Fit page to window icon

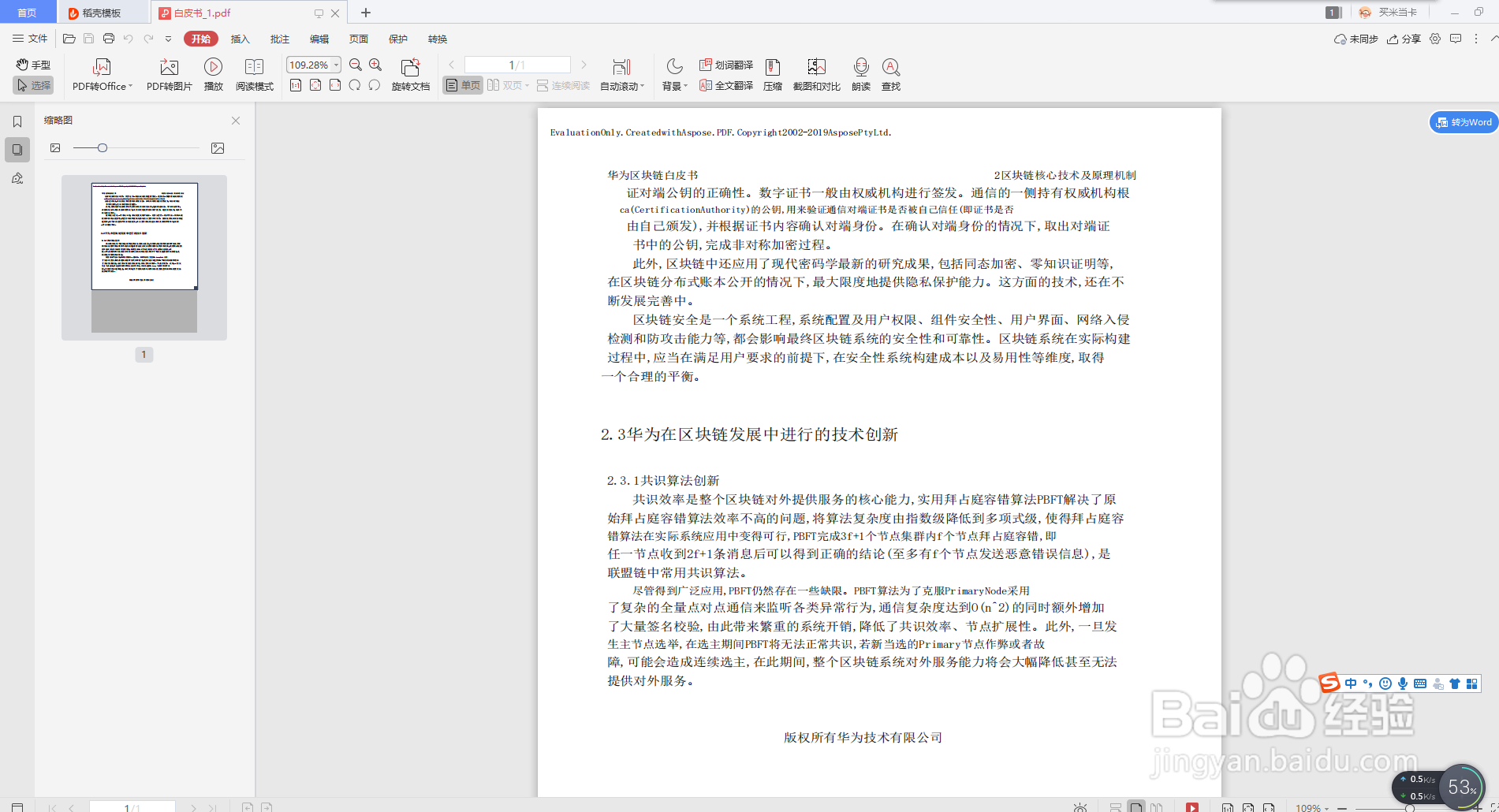tap(315, 85)
